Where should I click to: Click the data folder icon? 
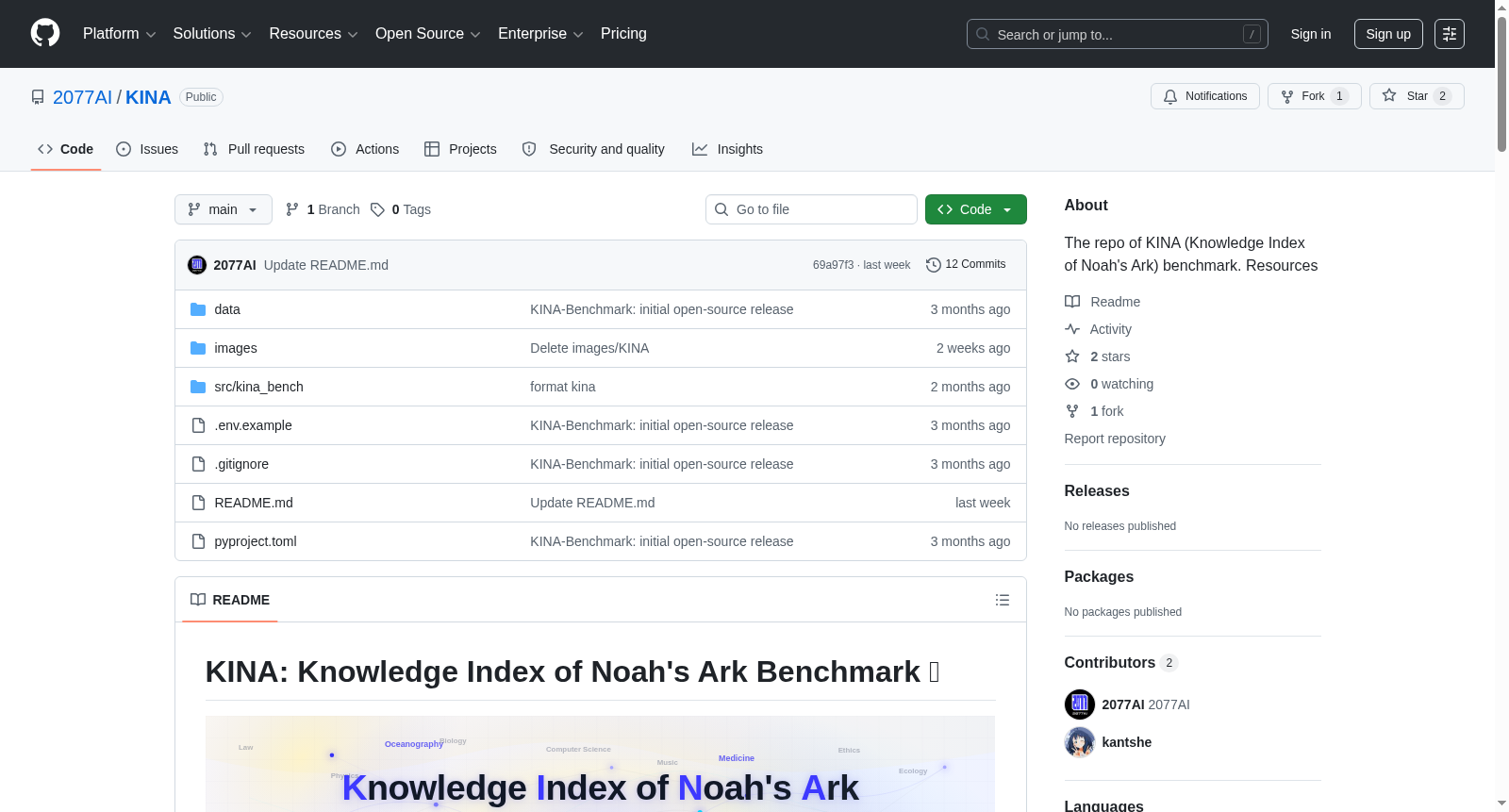click(x=198, y=309)
